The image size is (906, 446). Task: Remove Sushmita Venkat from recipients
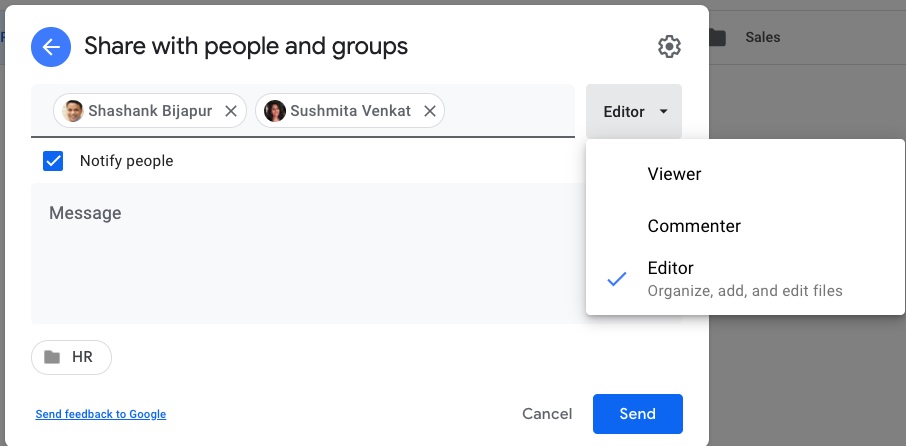(x=429, y=111)
